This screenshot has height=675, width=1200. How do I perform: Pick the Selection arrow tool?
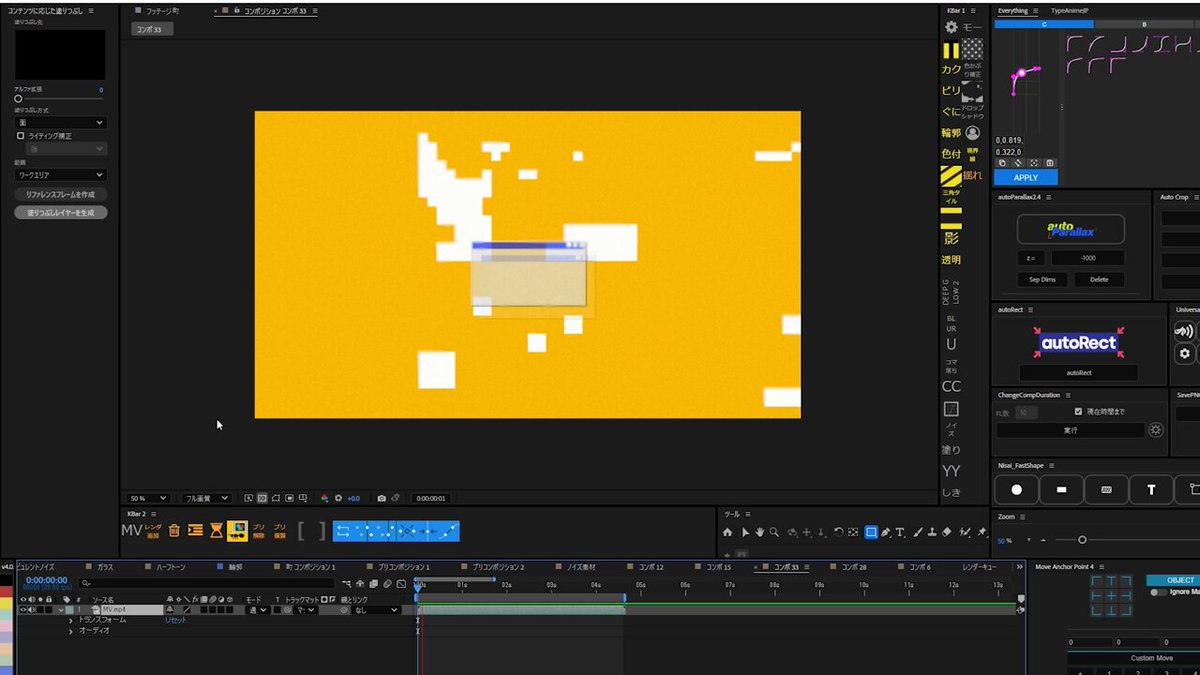tap(745, 532)
